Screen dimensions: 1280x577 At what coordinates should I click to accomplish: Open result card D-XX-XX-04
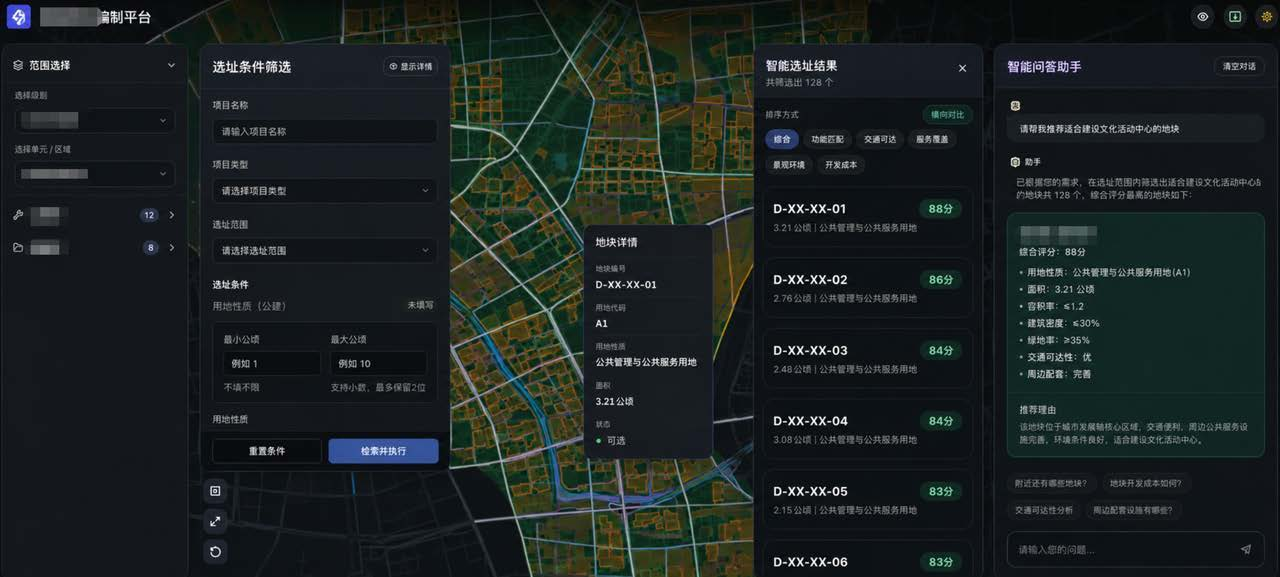[867, 429]
